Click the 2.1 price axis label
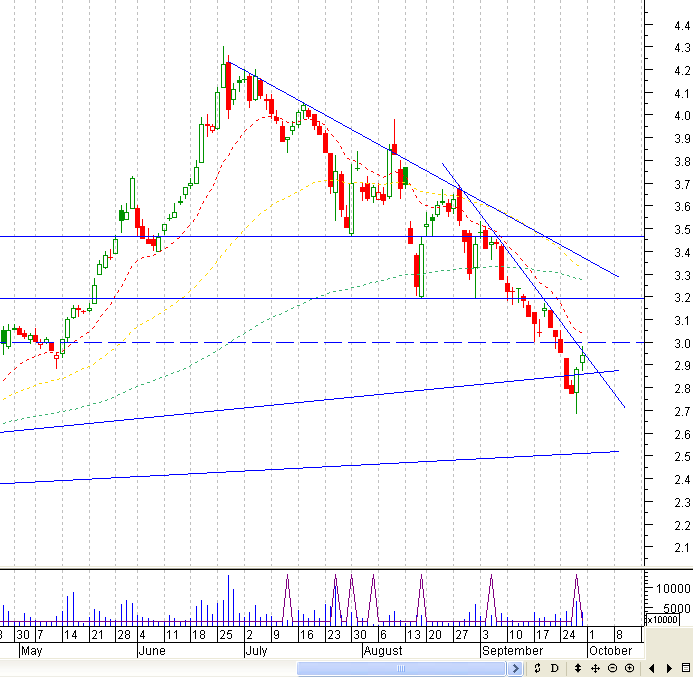The width and height of the screenshot is (693, 677). tap(682, 548)
